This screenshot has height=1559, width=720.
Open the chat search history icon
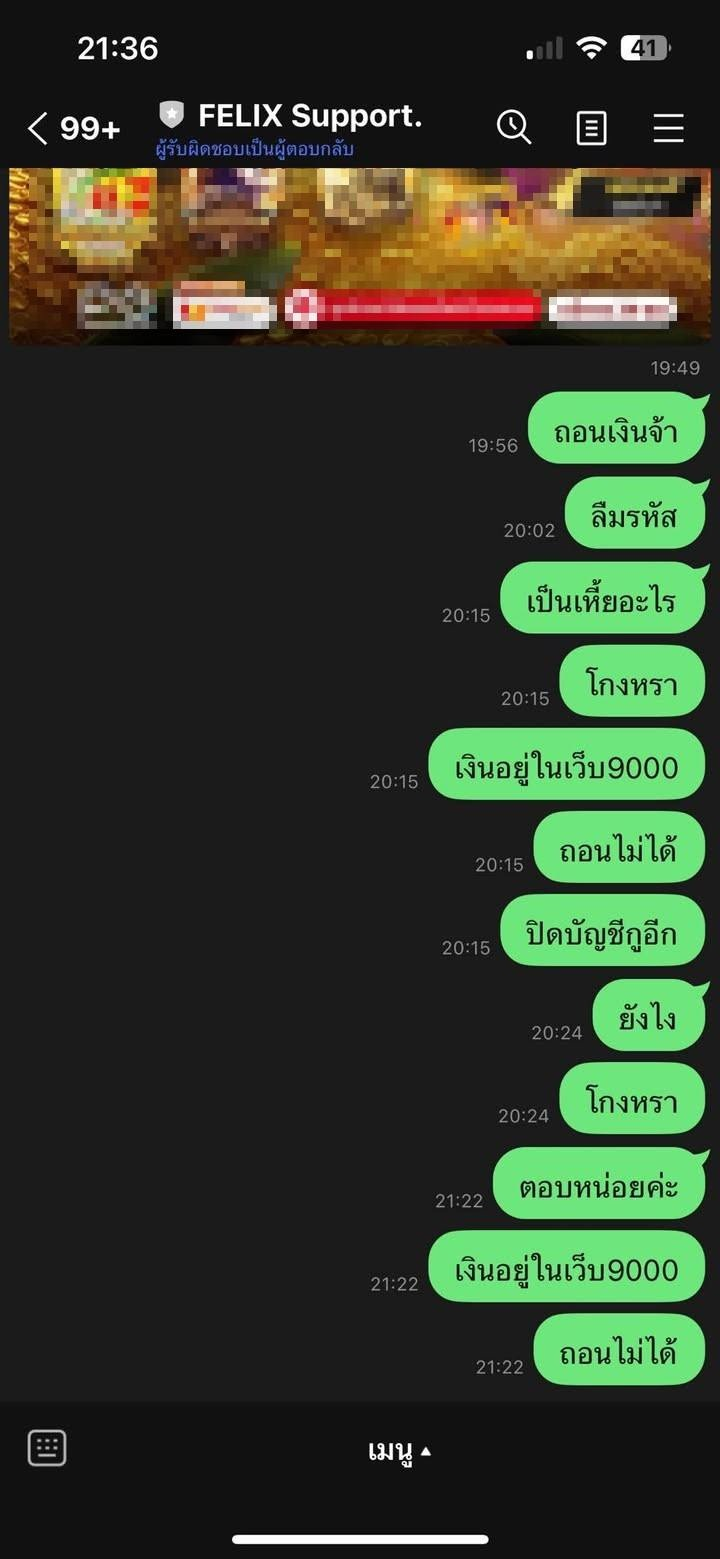pos(514,127)
